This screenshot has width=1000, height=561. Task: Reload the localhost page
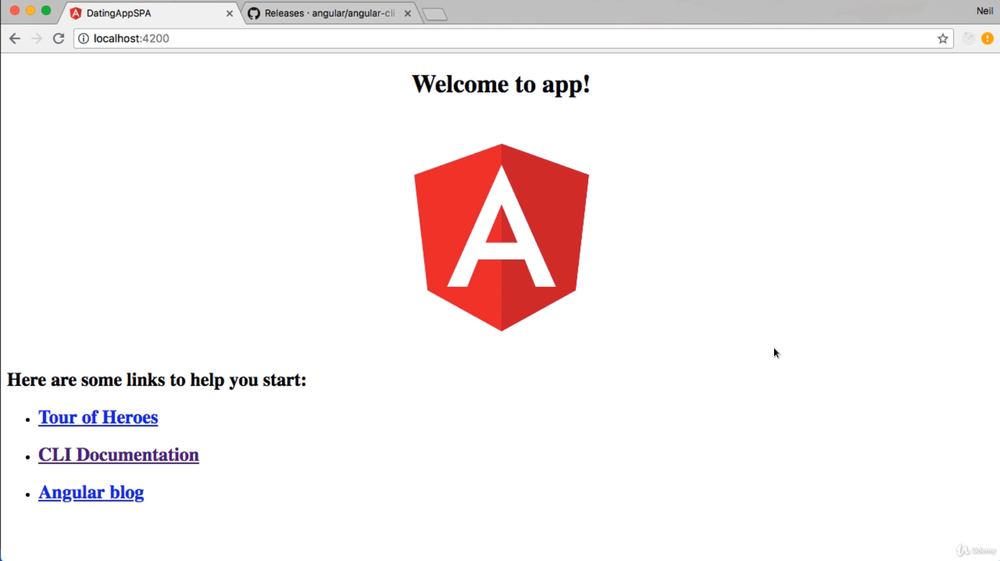coord(59,38)
